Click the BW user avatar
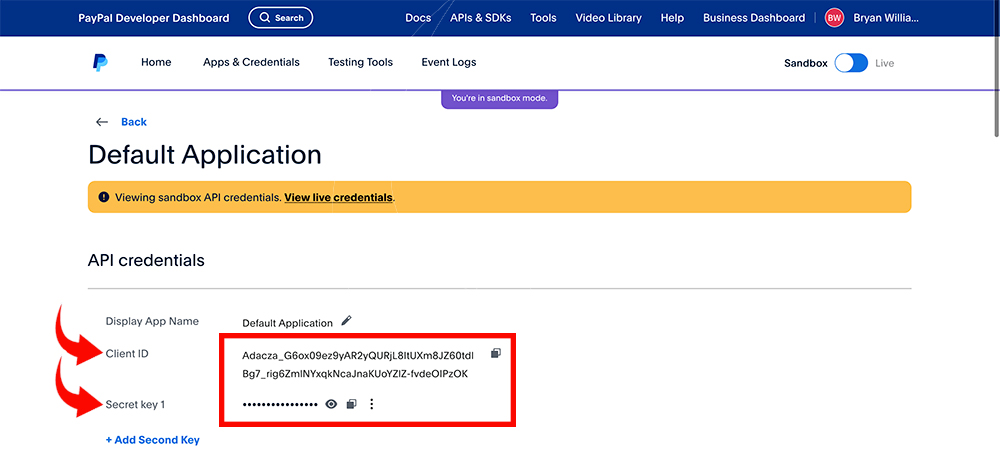The height and width of the screenshot is (462, 1000). (834, 18)
